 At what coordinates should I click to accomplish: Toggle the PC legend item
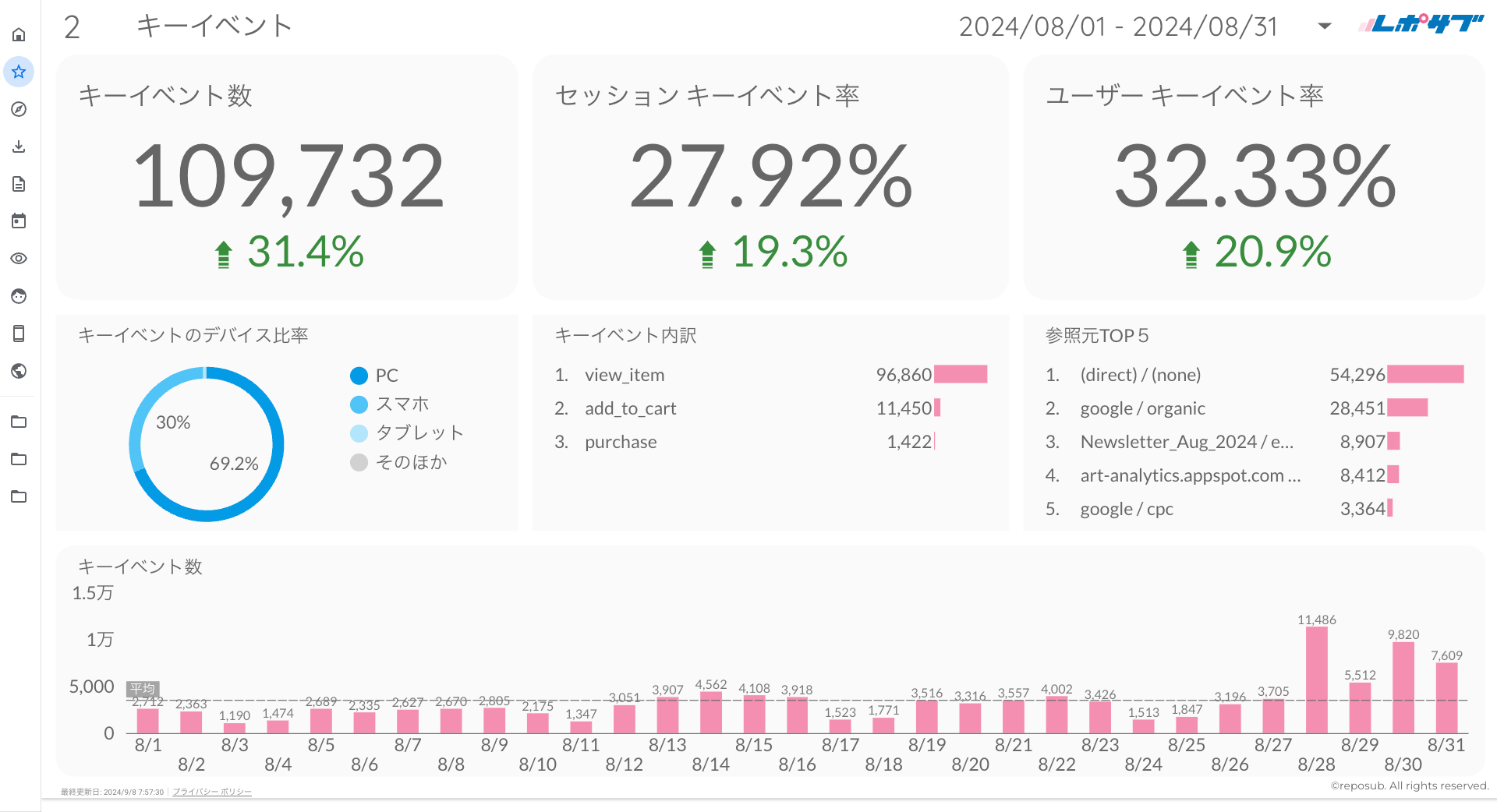[375, 376]
